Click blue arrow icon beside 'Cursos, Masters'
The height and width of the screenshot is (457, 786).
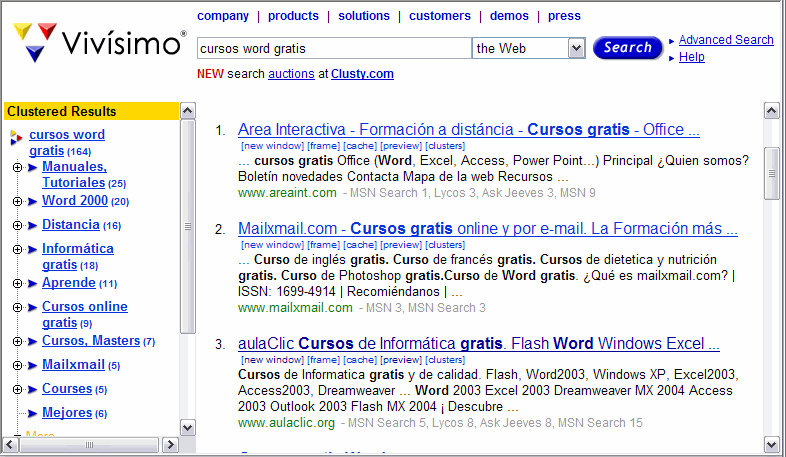click(x=33, y=342)
